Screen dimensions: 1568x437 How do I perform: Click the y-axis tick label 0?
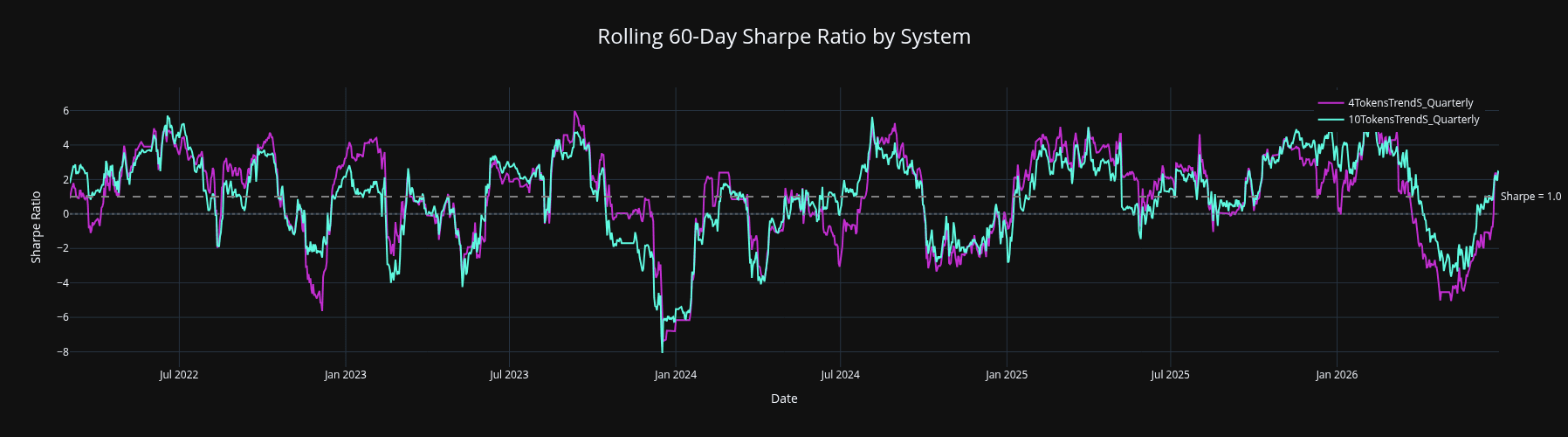(65, 214)
